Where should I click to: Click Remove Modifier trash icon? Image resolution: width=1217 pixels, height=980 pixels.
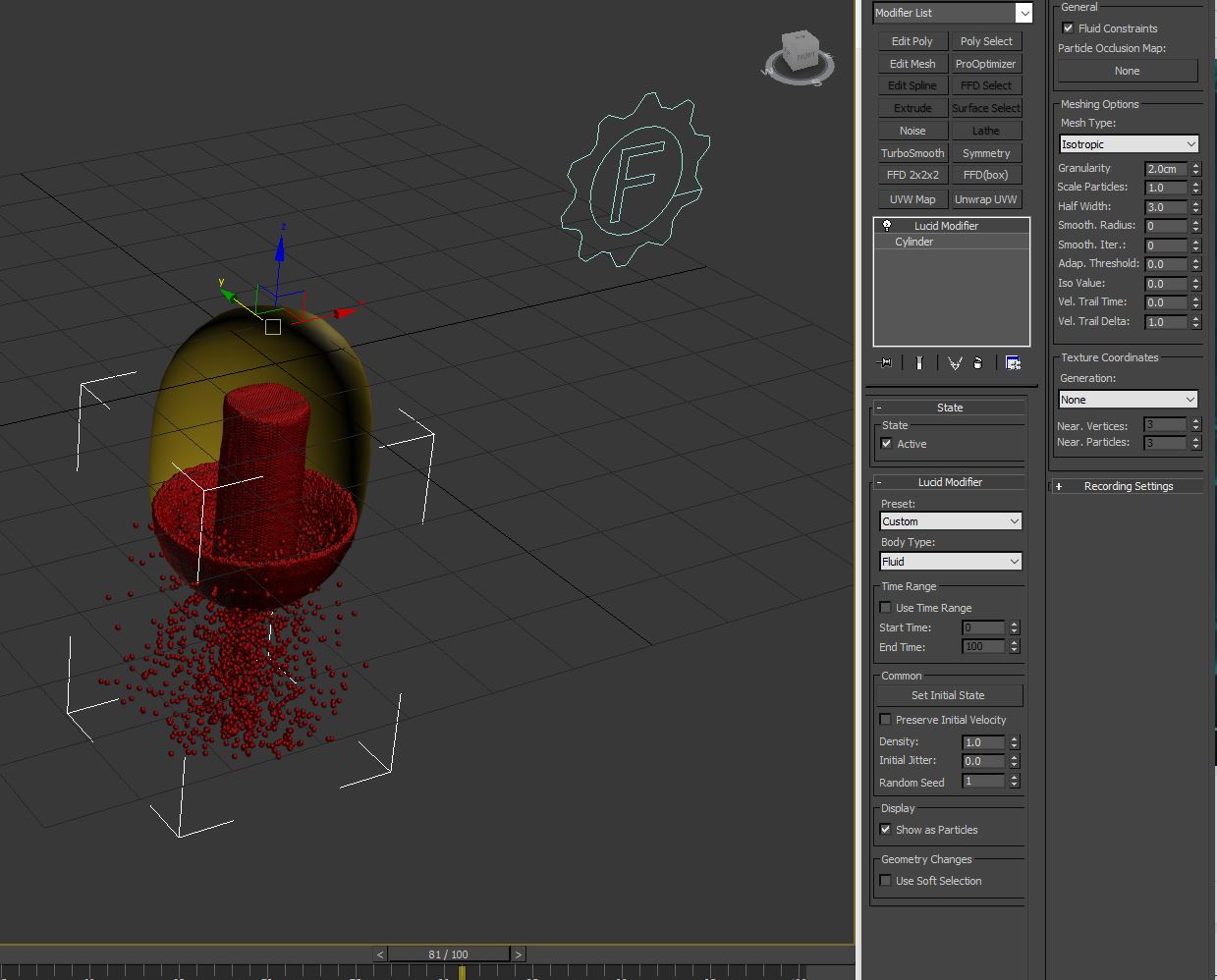coord(977,363)
